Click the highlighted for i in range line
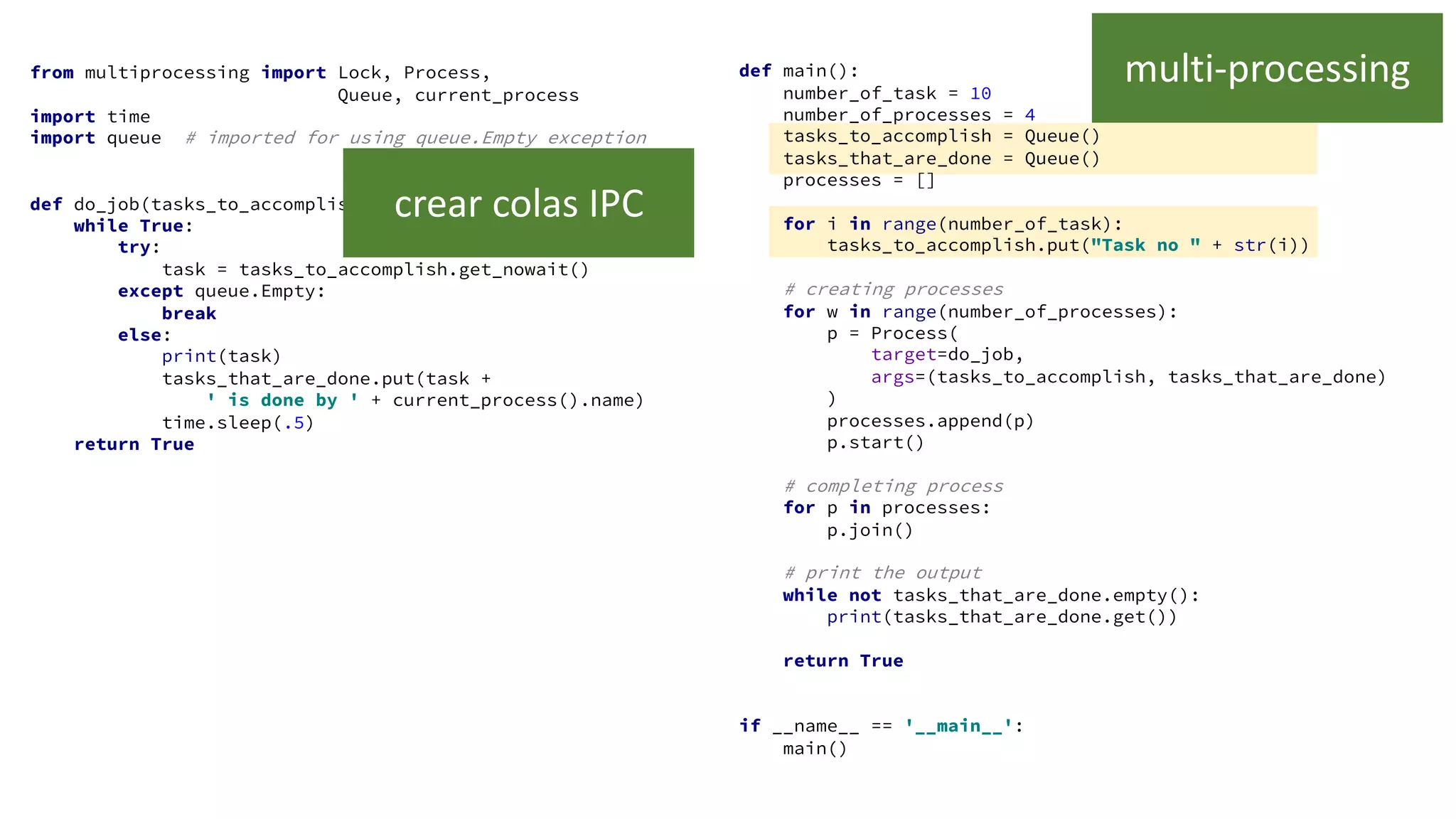This screenshot has width=1456, height=819. (952, 225)
